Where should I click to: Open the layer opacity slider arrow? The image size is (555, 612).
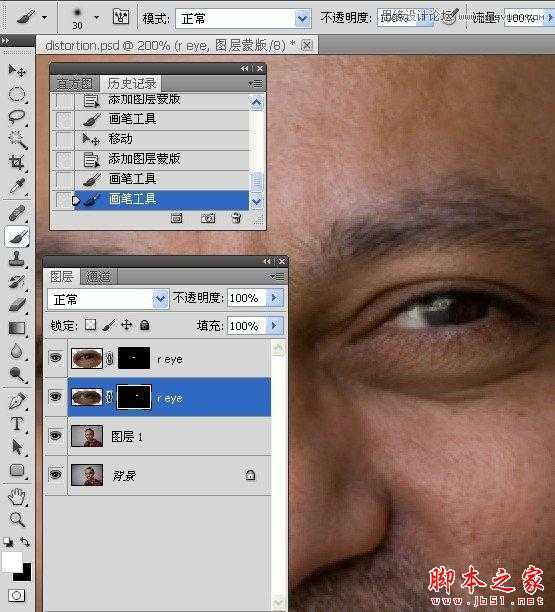(x=274, y=298)
